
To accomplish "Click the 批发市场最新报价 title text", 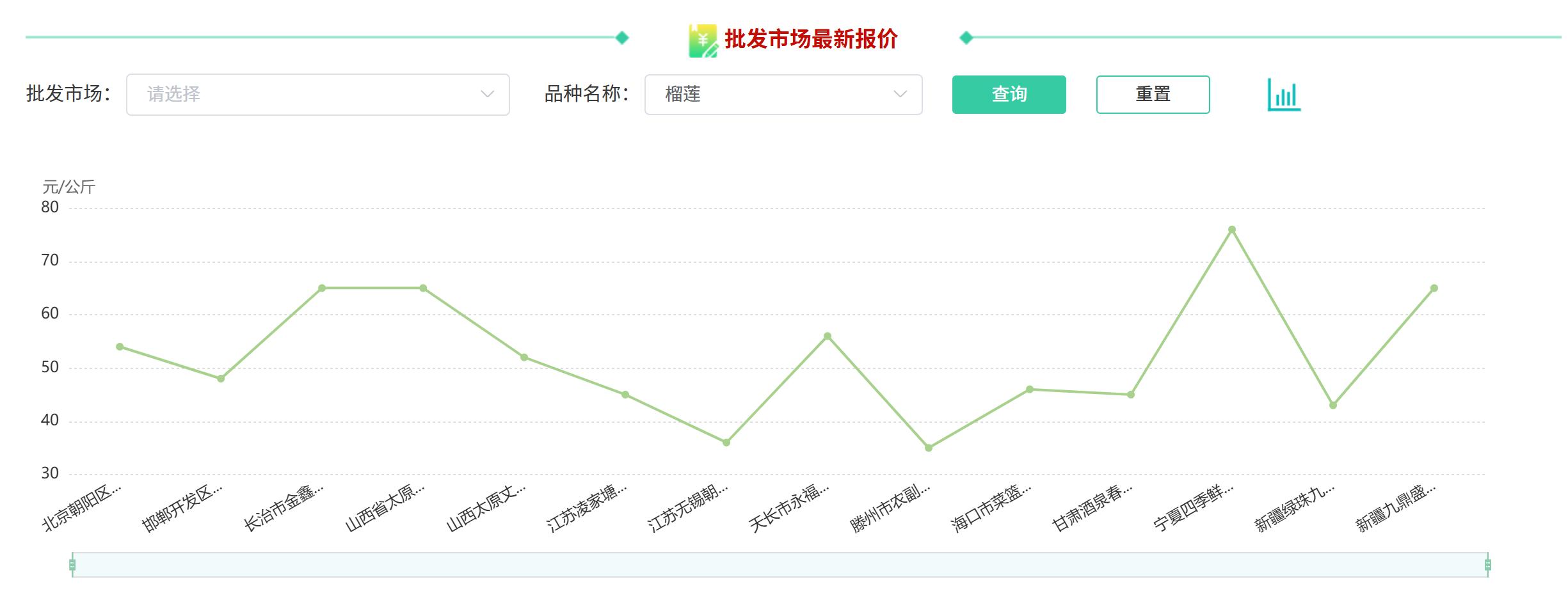I will pyautogui.click(x=812, y=38).
